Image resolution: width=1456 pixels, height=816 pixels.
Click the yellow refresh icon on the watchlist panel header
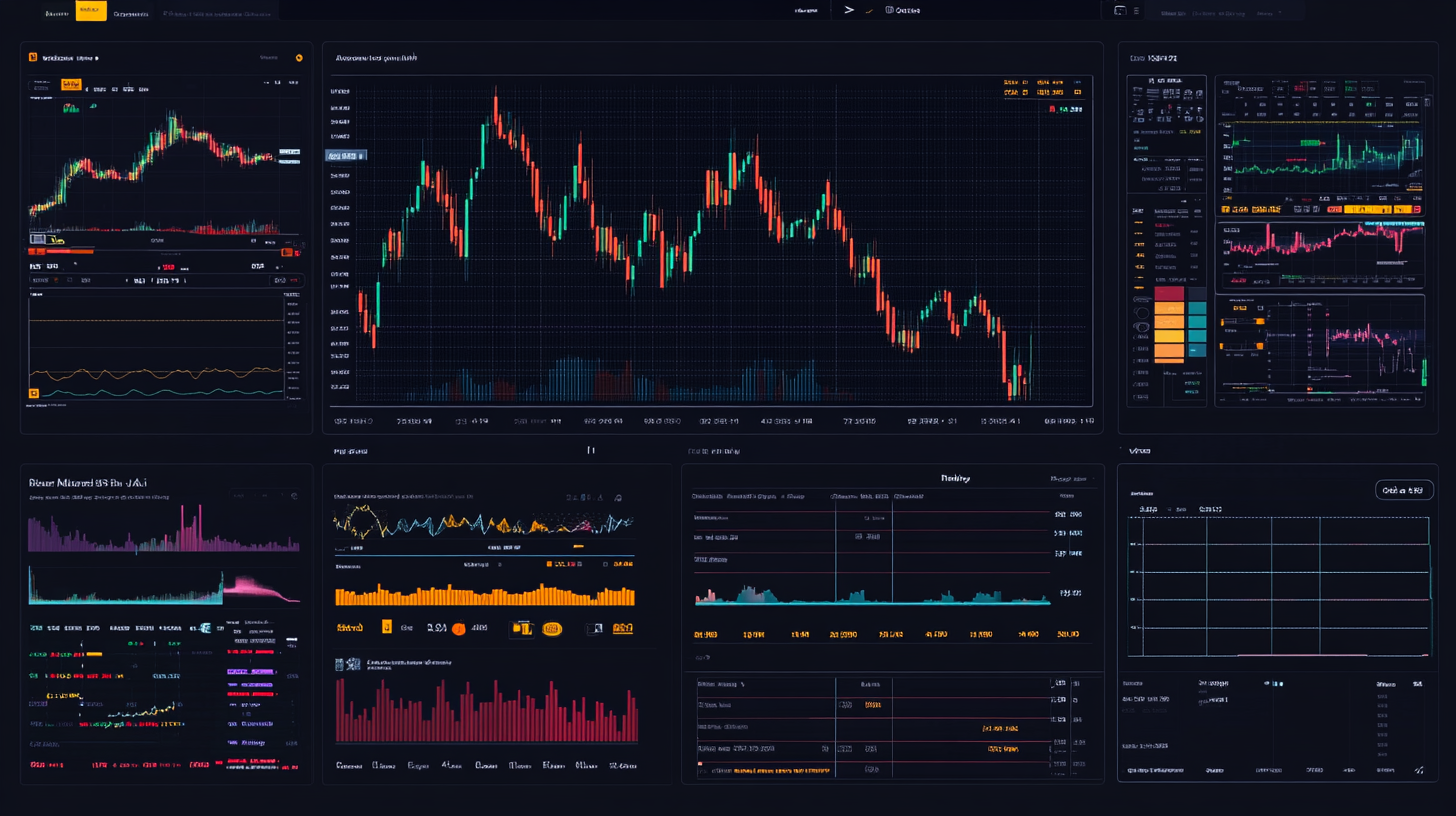[300, 58]
